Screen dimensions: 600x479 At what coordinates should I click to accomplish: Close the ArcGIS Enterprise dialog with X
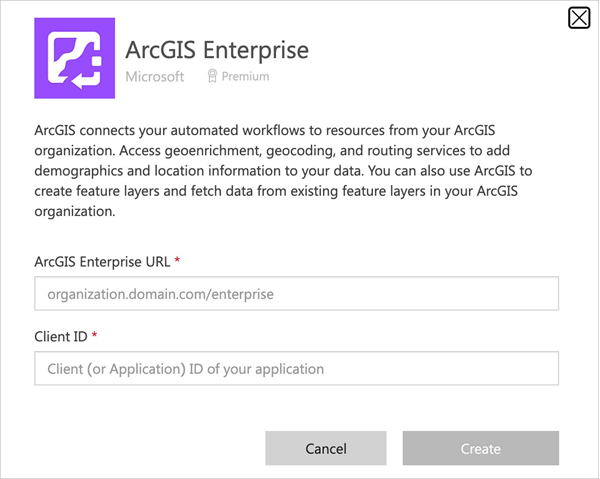click(x=578, y=18)
